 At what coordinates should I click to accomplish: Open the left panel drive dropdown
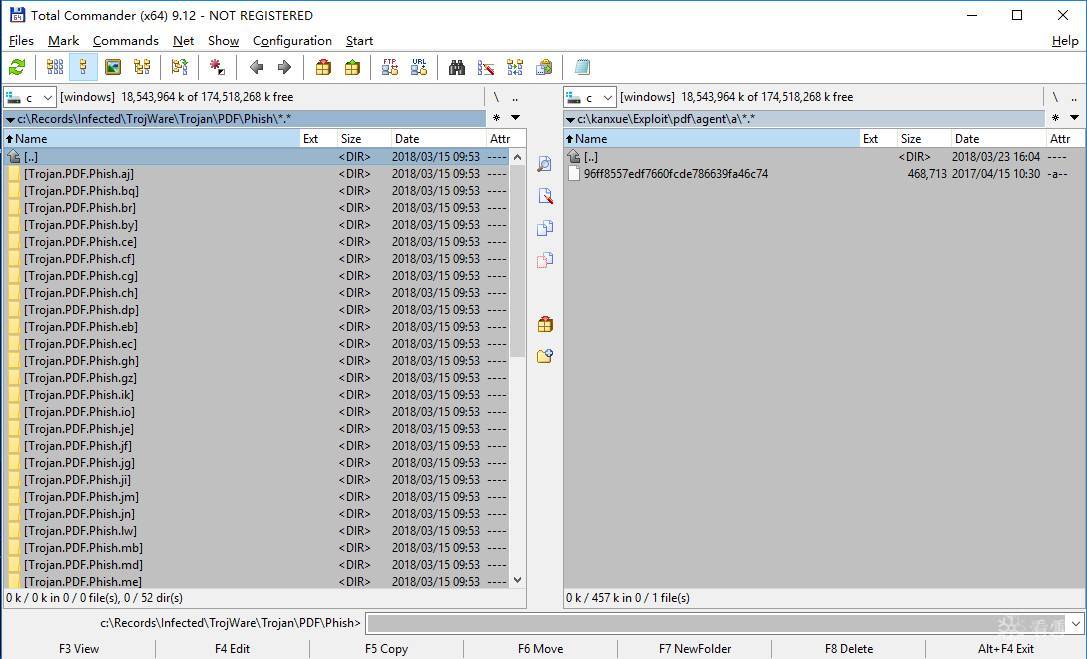30,97
